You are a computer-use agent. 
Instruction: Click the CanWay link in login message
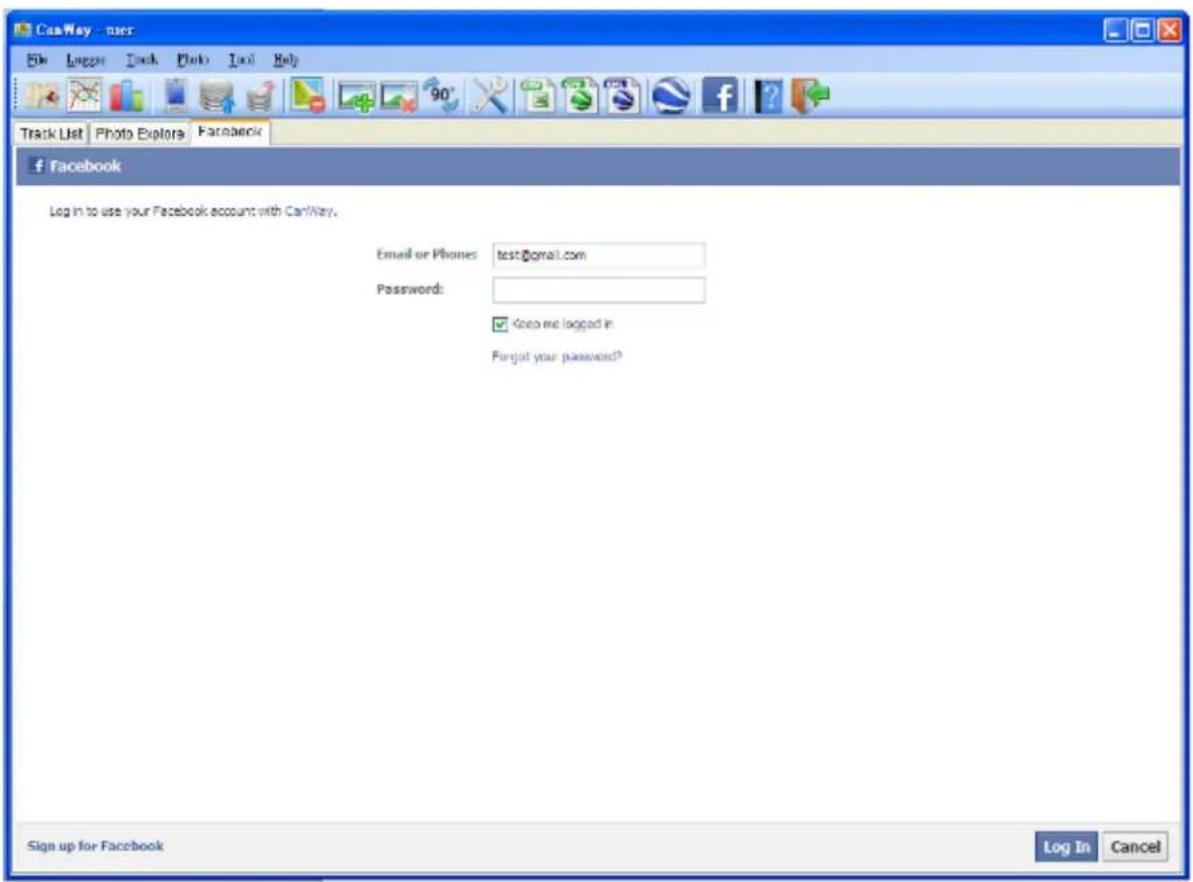309,211
